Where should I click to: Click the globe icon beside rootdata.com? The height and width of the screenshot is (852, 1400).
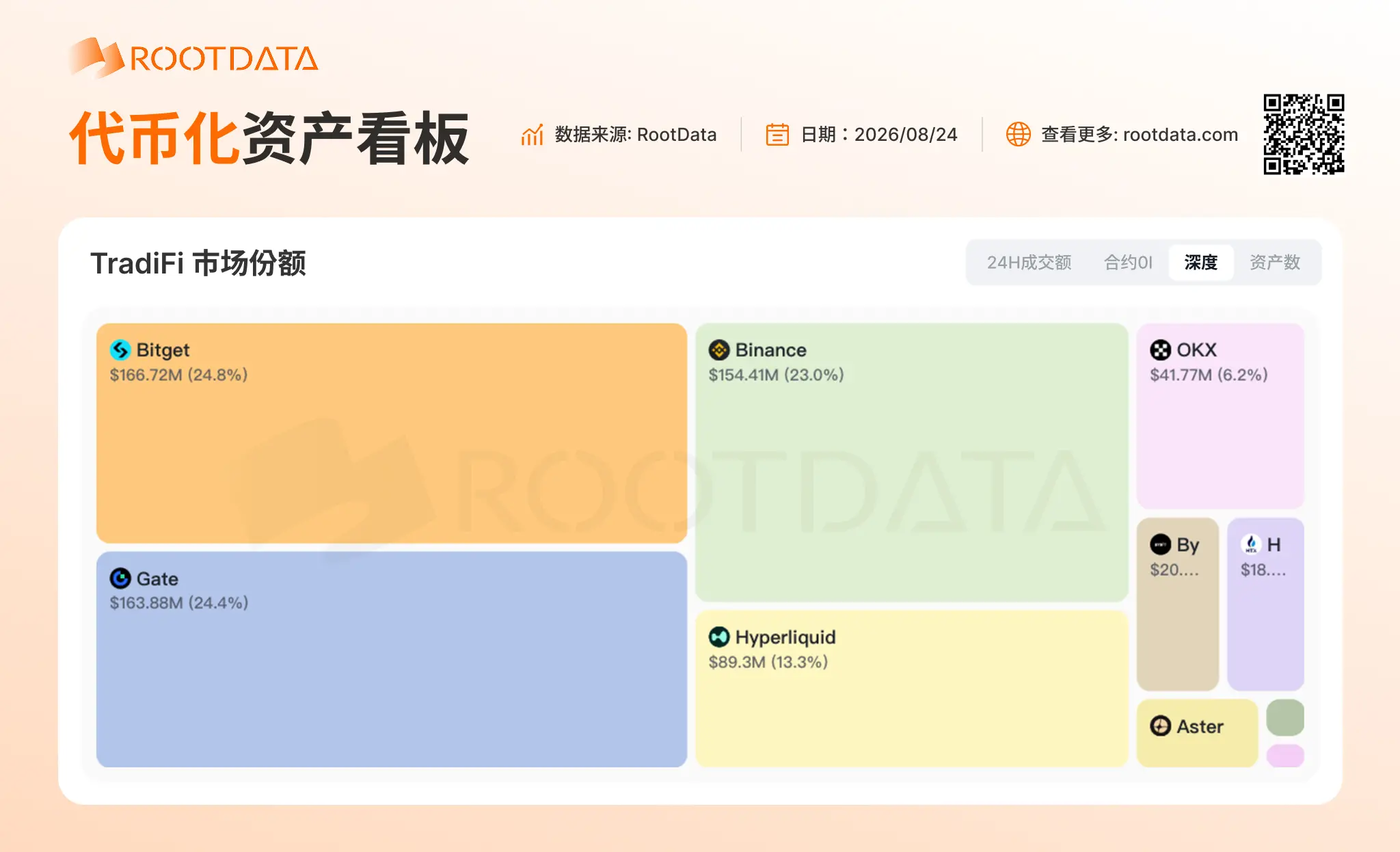point(1018,134)
